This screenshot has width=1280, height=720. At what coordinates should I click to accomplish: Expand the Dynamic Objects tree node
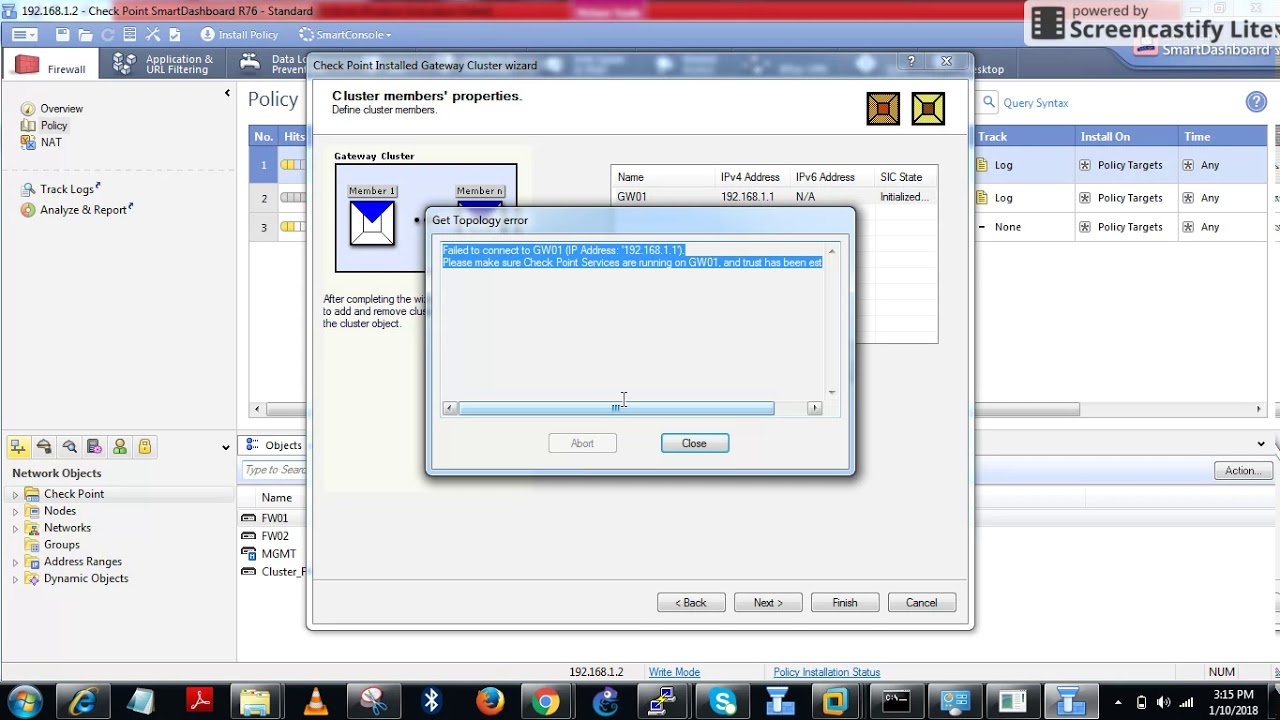(15, 580)
